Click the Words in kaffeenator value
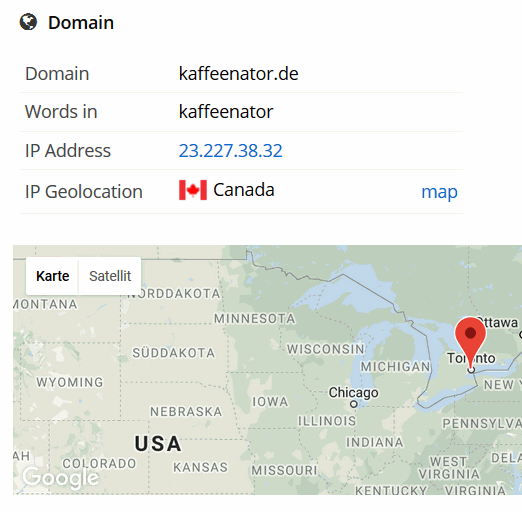This screenshot has width=522, height=512. click(x=226, y=112)
